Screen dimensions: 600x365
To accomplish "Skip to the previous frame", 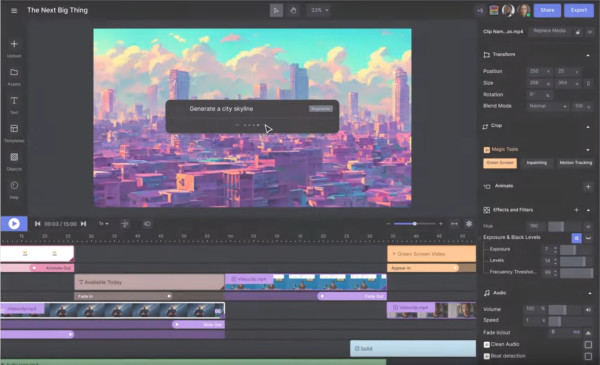I will click(x=38, y=224).
